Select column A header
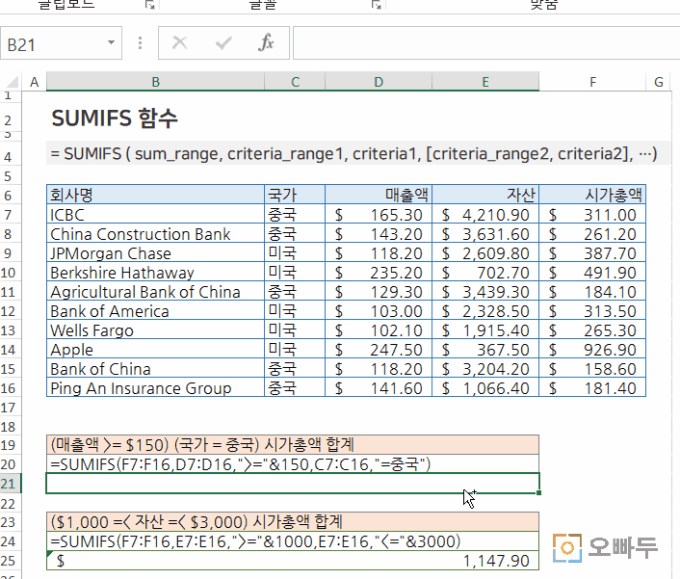The image size is (680, 579). tap(34, 82)
